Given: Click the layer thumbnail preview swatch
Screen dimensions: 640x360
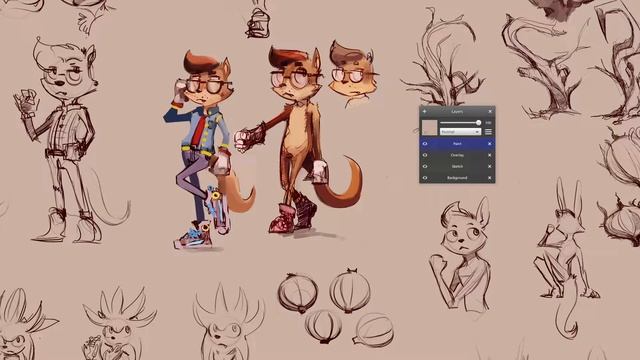Looking at the screenshot, I should pyautogui.click(x=429, y=128).
